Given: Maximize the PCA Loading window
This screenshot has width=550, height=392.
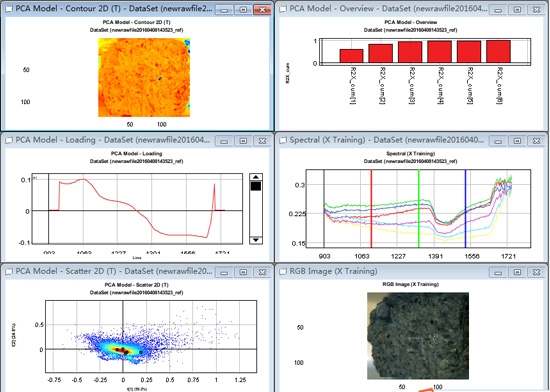Looking at the screenshot, I should point(243,141).
